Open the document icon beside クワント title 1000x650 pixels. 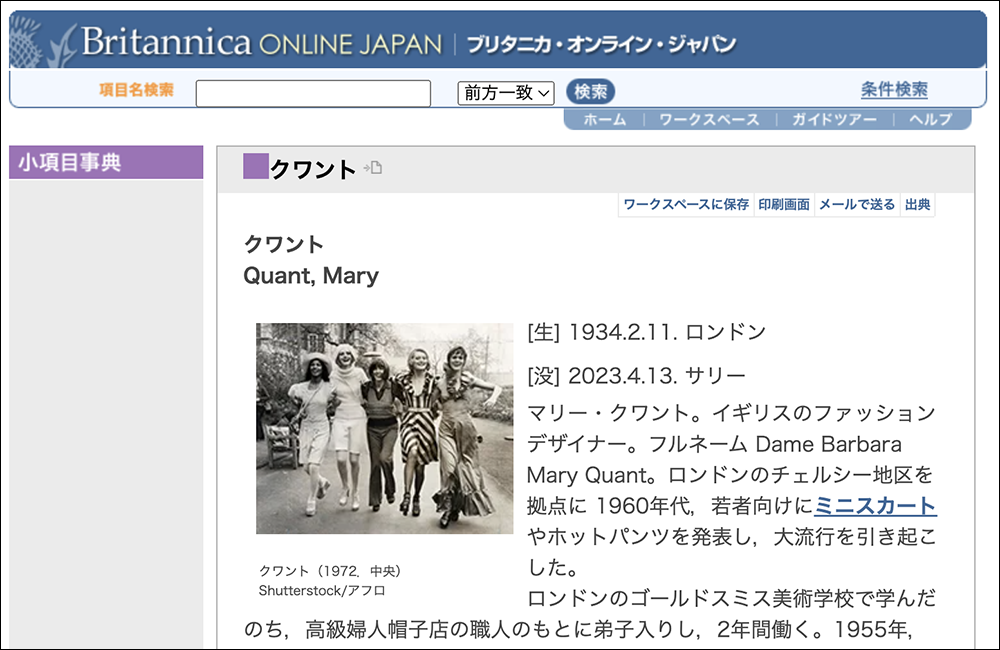point(373,168)
